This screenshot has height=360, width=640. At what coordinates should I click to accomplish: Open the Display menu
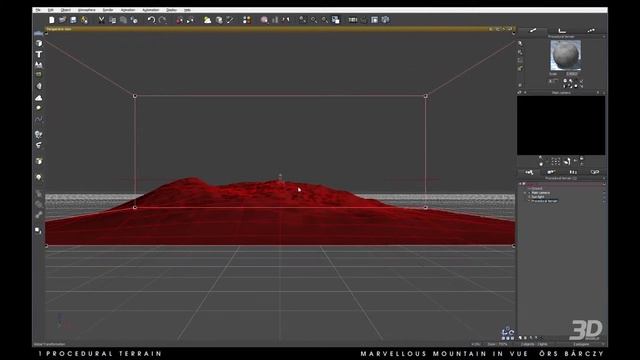tap(171, 10)
